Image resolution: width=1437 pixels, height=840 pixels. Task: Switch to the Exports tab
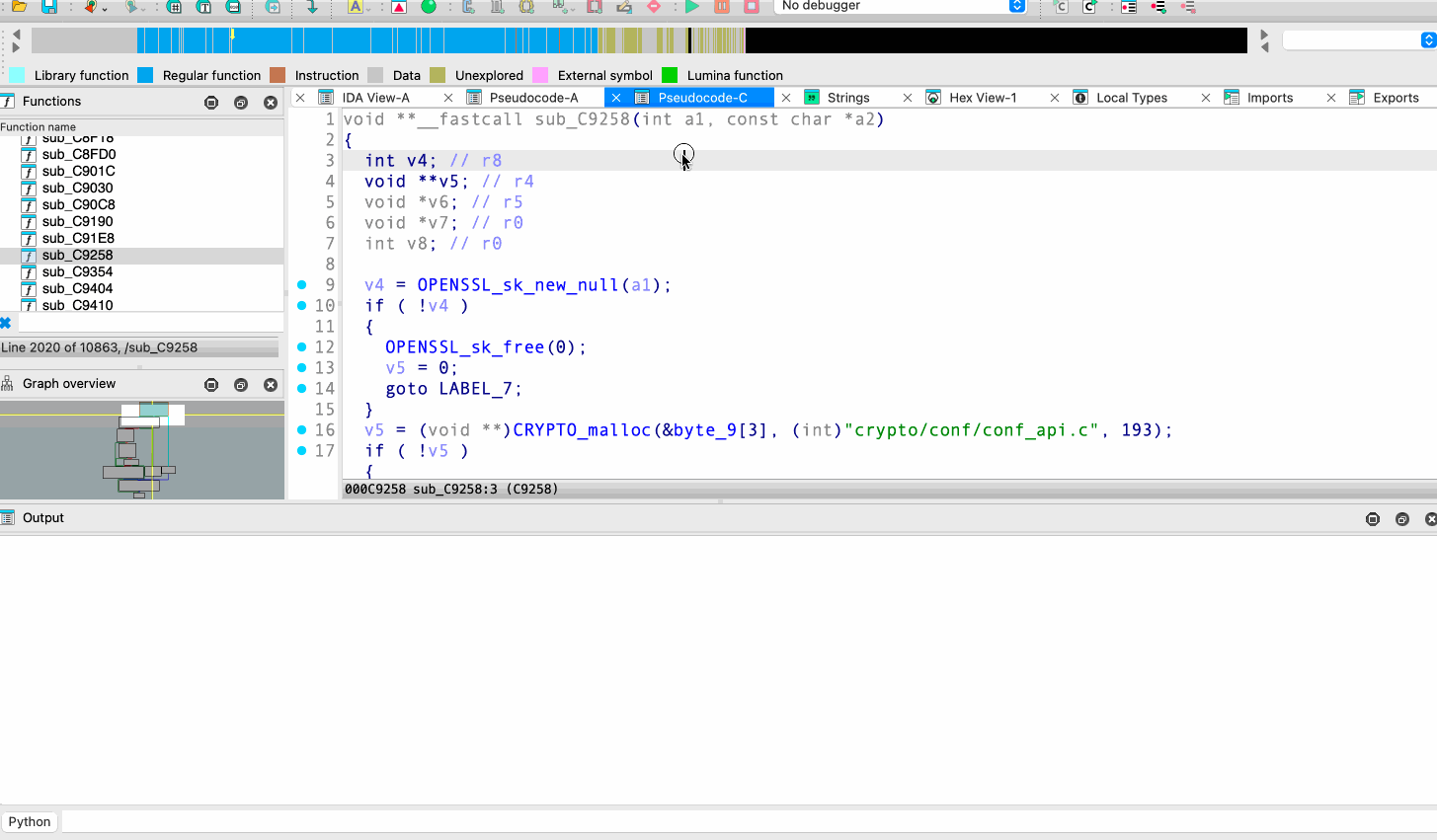[x=1396, y=98]
